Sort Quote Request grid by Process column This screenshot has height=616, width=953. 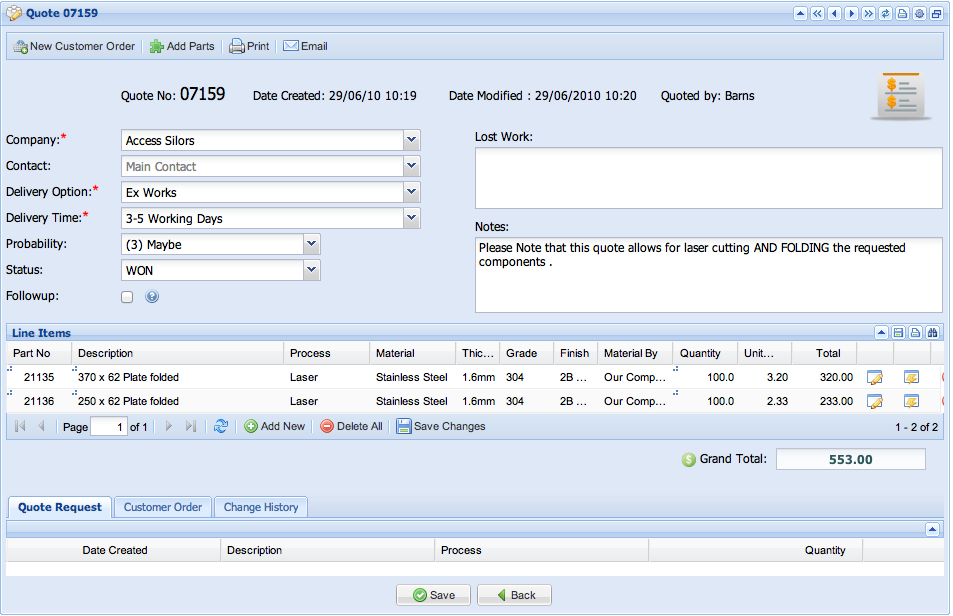[x=541, y=550]
